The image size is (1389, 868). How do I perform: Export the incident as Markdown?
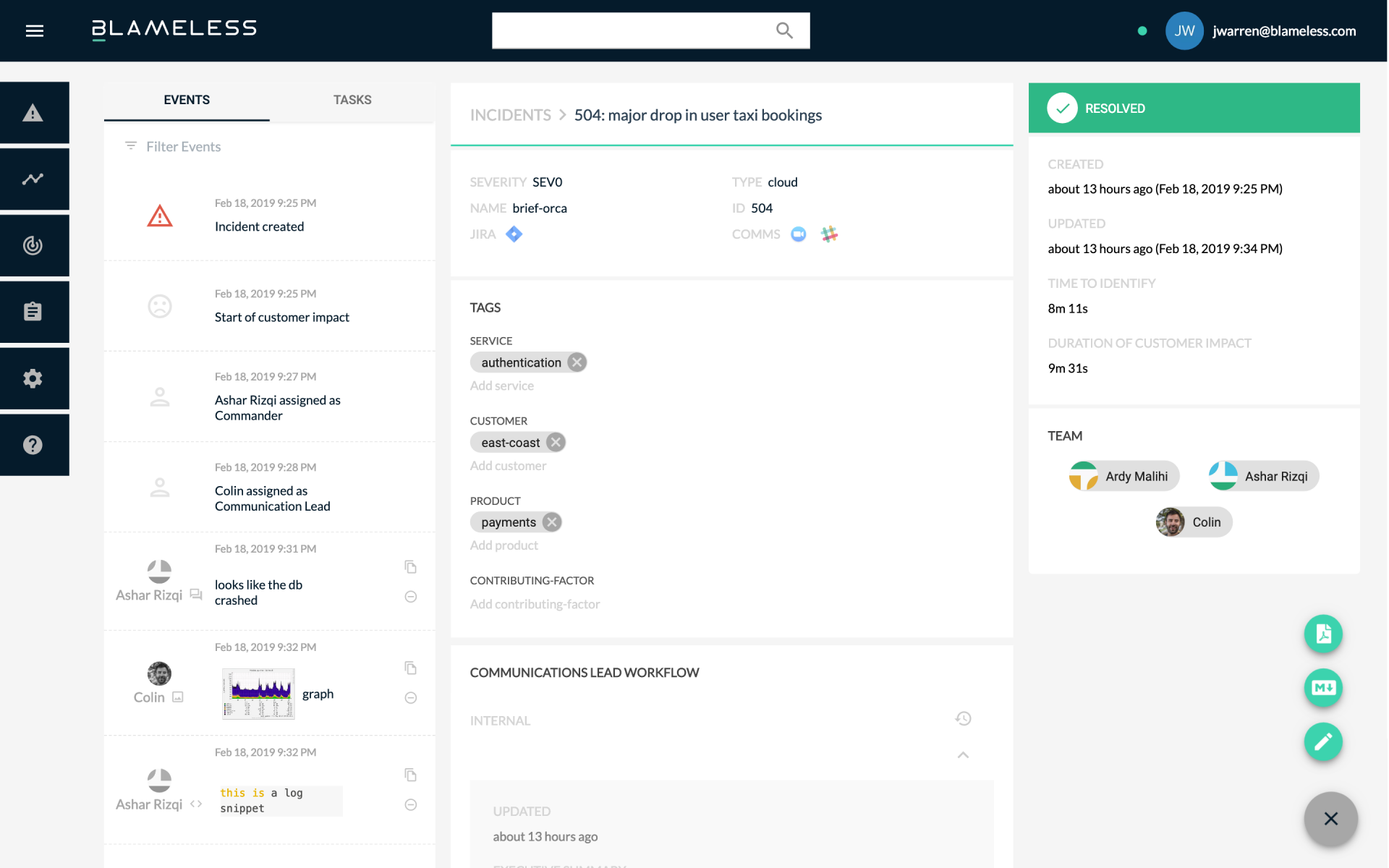tap(1323, 688)
